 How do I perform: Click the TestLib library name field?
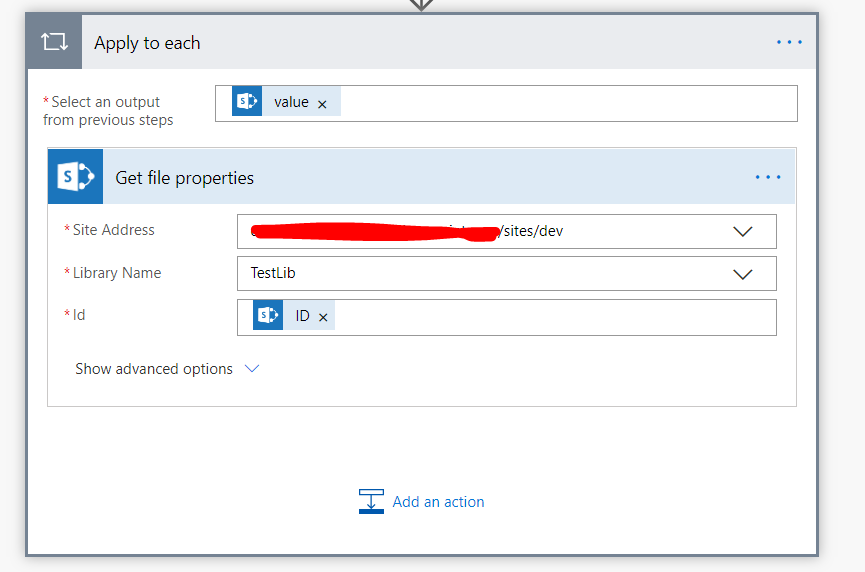click(x=506, y=274)
